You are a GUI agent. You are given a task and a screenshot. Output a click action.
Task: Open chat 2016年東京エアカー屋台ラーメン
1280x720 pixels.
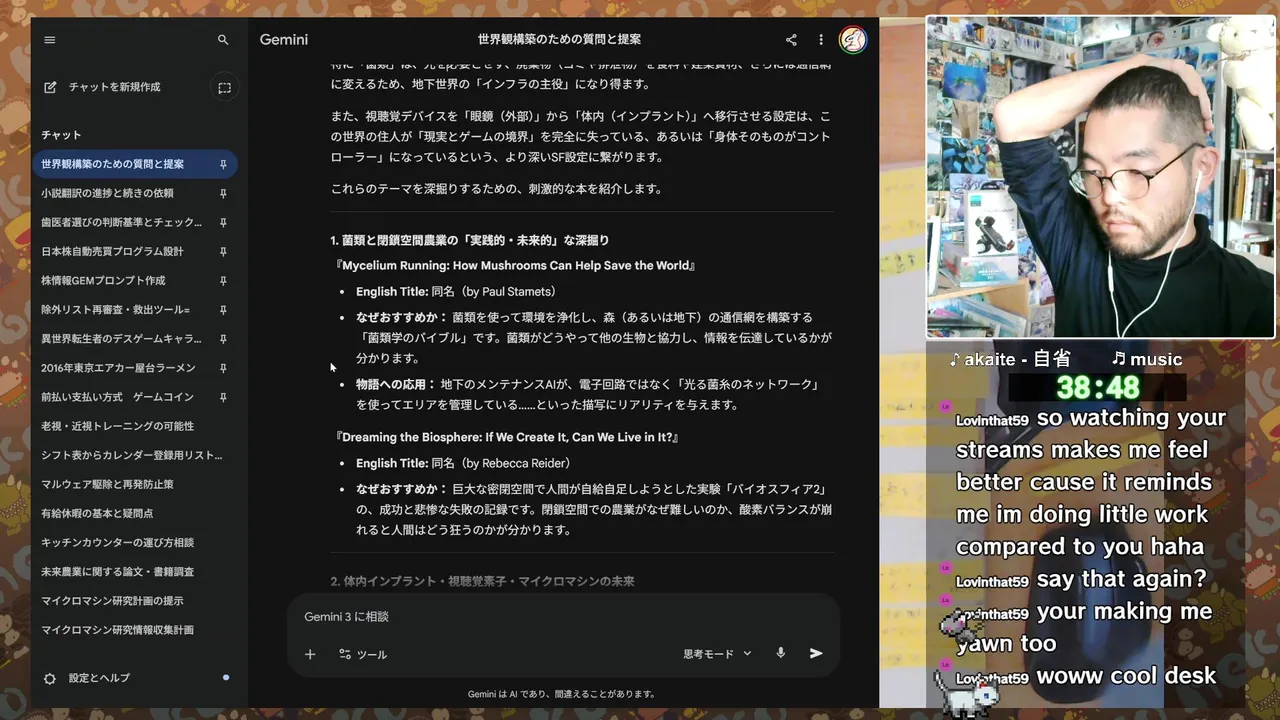[135, 368]
